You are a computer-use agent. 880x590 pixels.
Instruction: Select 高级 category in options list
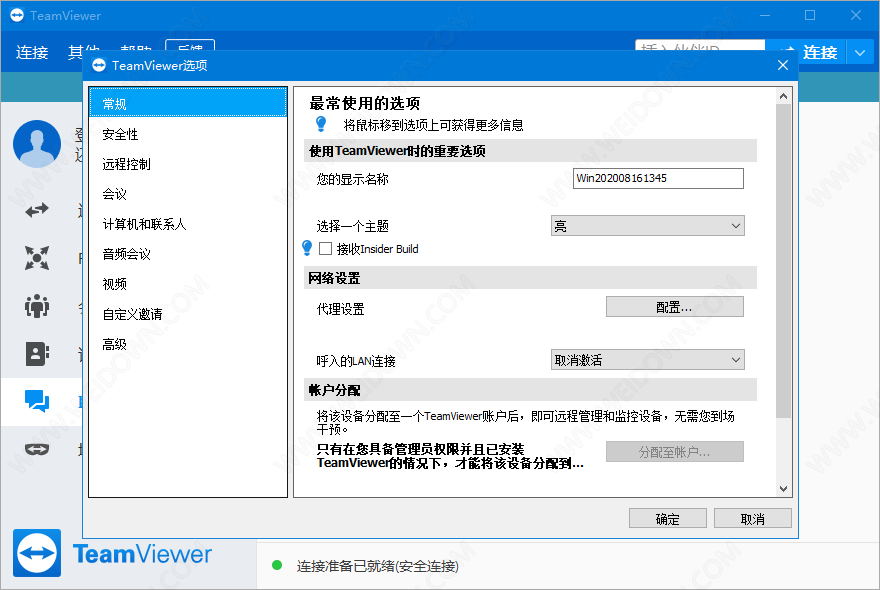[x=188, y=344]
